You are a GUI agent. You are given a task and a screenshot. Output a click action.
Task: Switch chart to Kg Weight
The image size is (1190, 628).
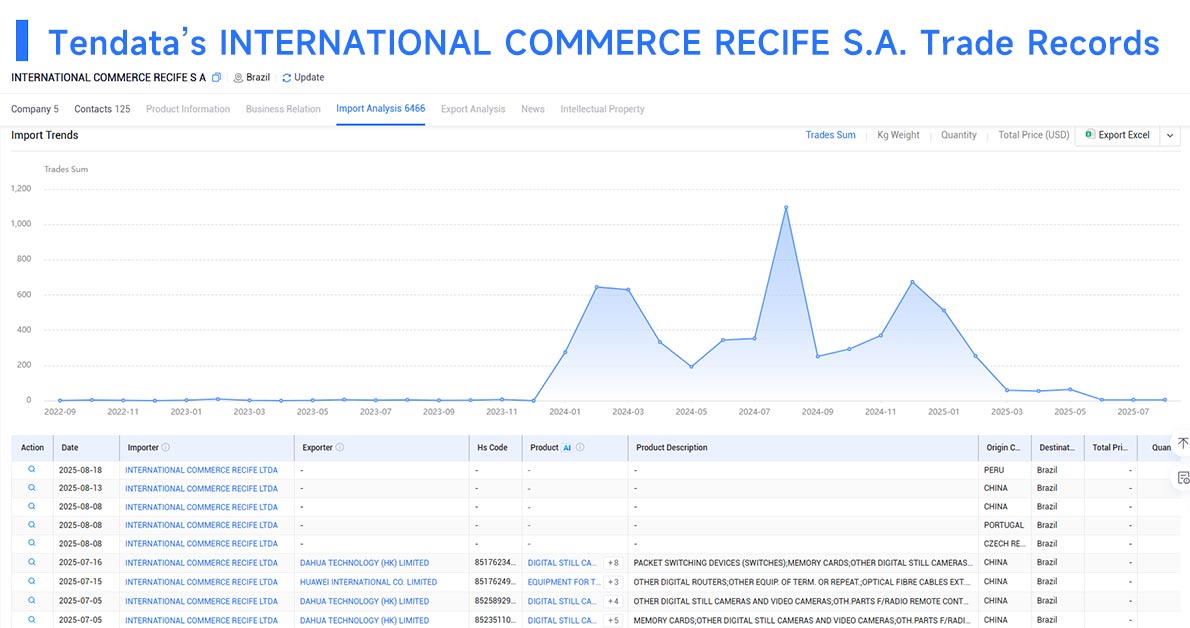[898, 134]
